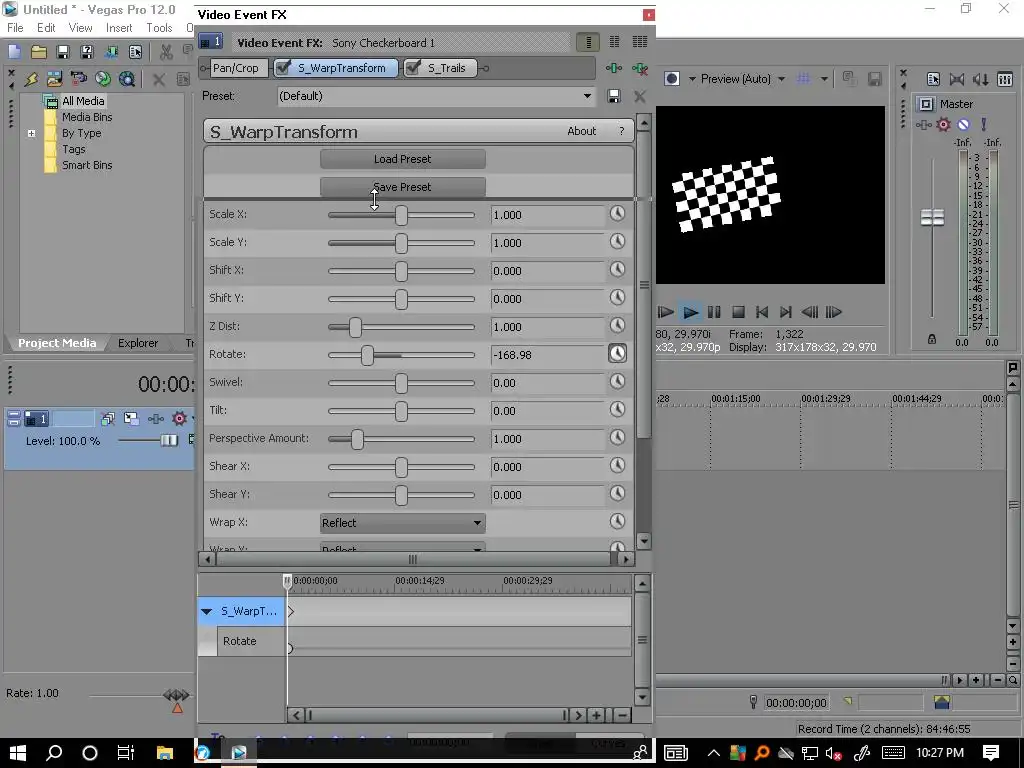Screen dimensions: 1024x768
Task: Click the Master volume fader
Action: (932, 217)
